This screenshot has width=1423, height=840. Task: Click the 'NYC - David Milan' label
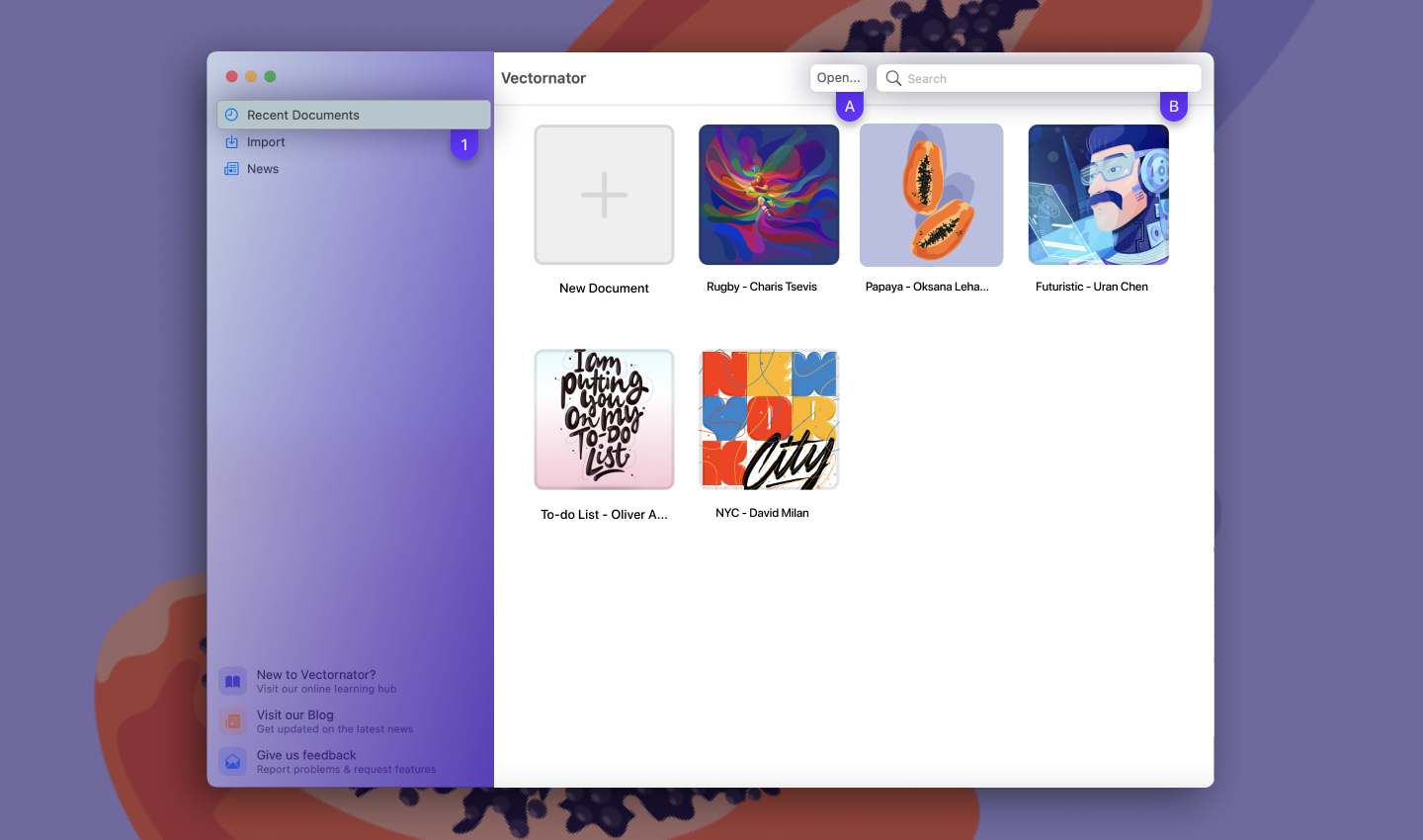762,513
